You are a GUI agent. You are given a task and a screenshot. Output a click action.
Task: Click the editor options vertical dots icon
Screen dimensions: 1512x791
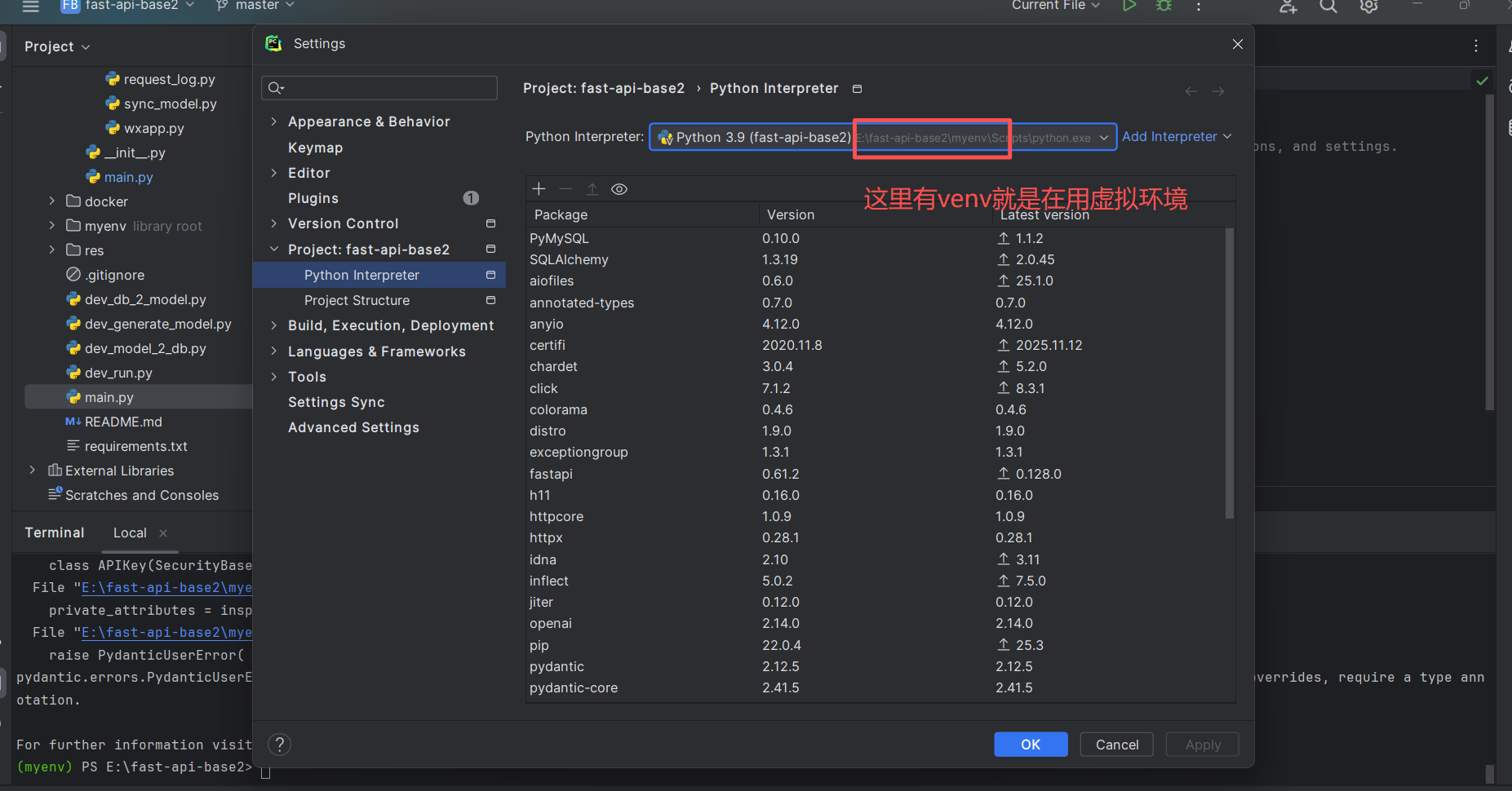[x=1476, y=46]
